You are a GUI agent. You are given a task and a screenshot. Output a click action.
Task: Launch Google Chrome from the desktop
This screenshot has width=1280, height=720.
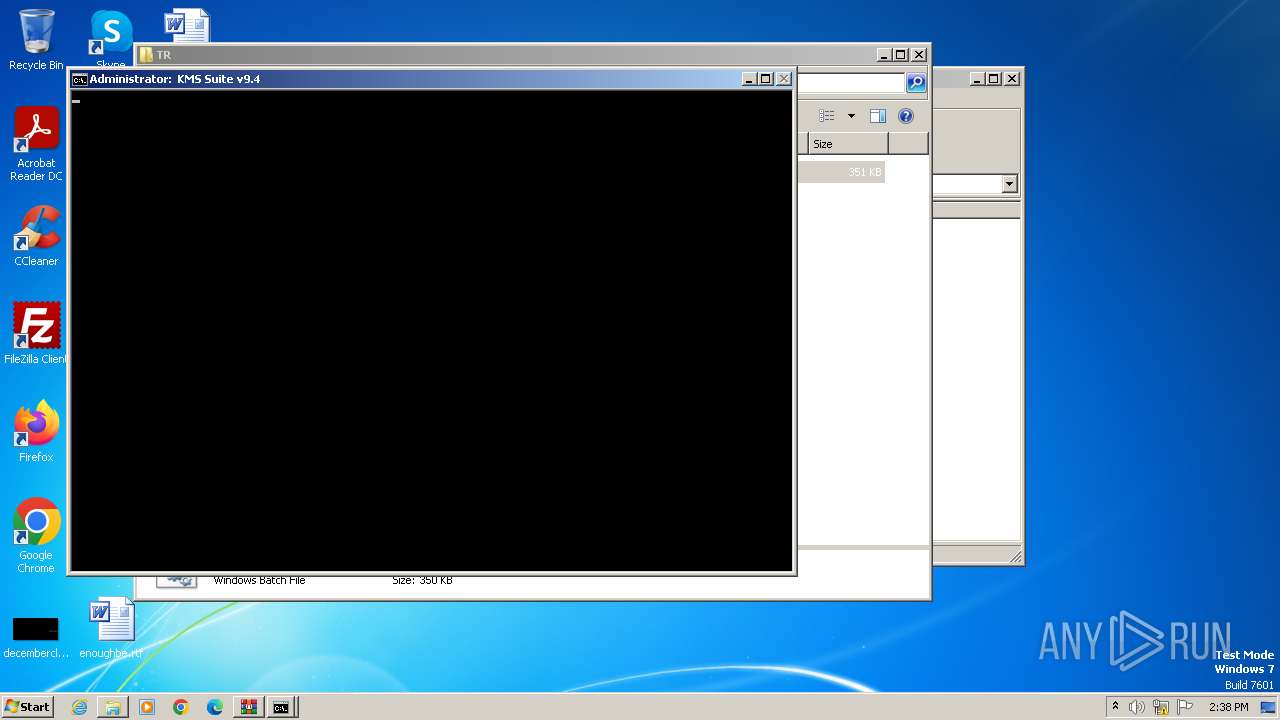(36, 536)
